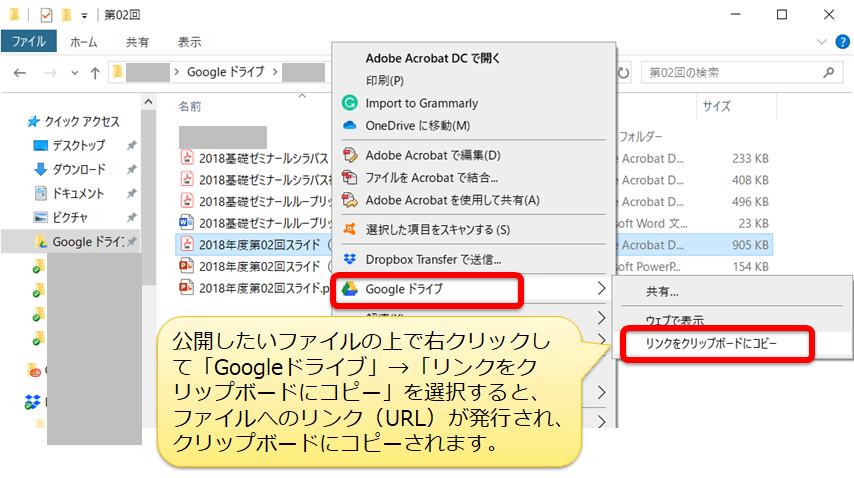
Task: Click the pin icon next to ドキュメント
Action: [x=131, y=193]
